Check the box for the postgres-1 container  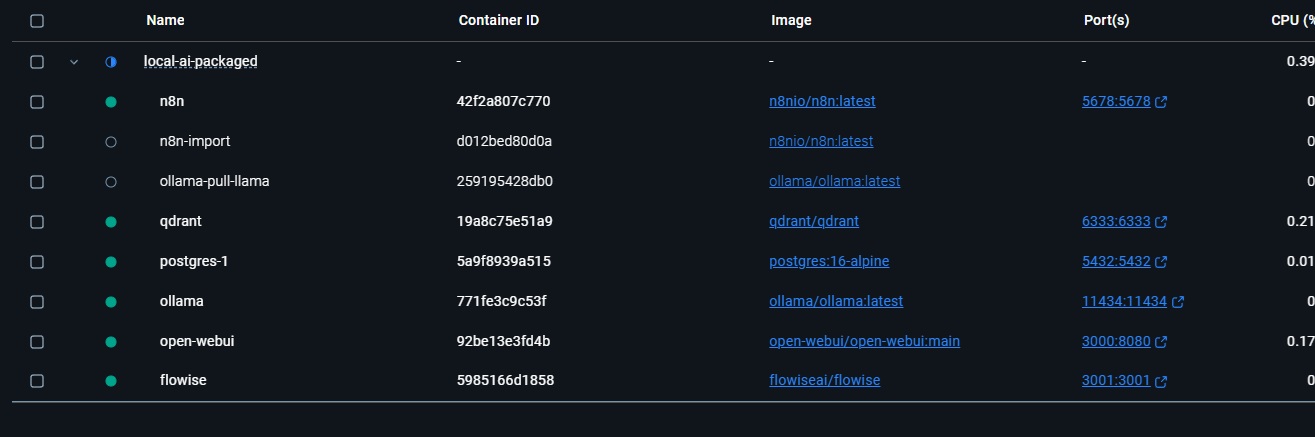(37, 262)
